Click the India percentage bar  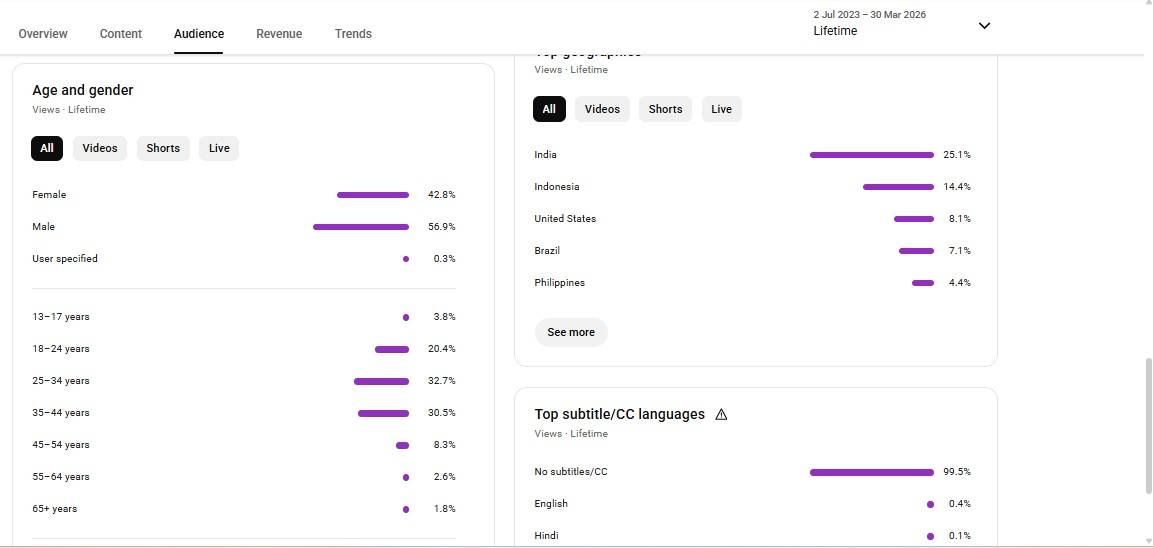[x=871, y=155]
